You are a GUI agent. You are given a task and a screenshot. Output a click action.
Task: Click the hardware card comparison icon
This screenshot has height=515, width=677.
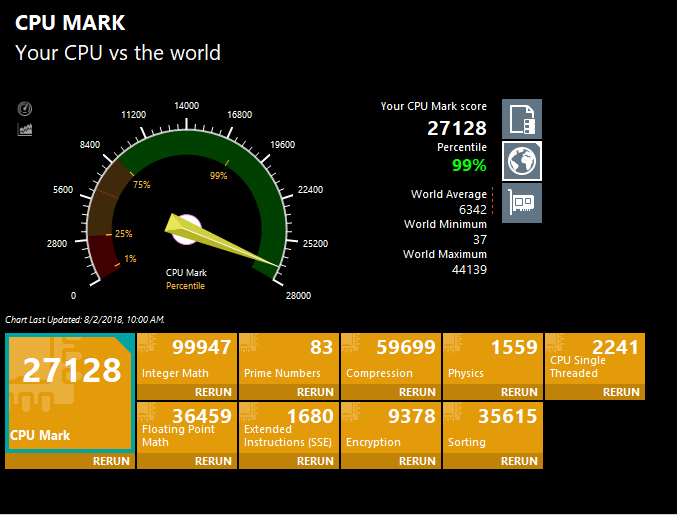coord(521,202)
